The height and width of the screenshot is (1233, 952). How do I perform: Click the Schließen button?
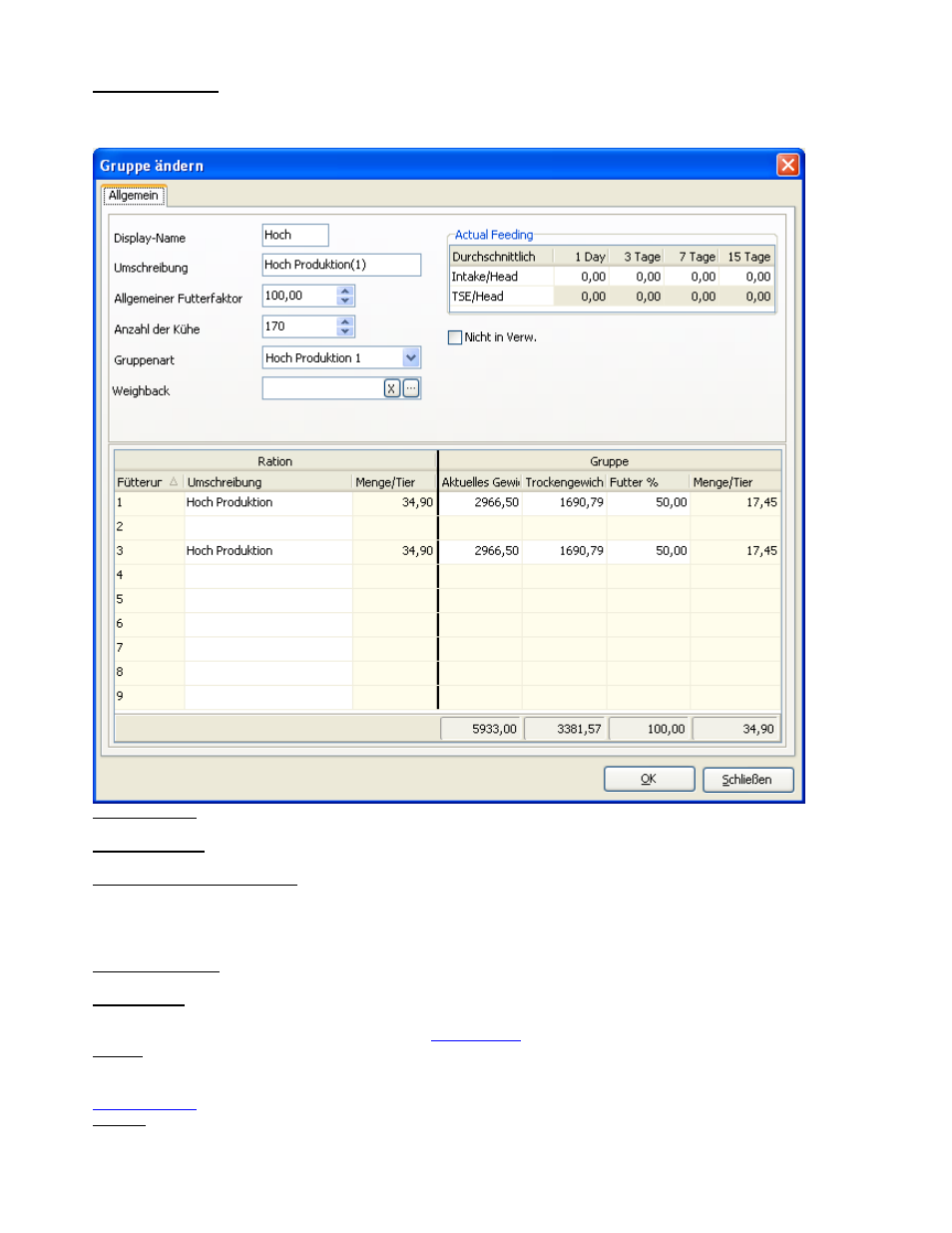click(747, 780)
